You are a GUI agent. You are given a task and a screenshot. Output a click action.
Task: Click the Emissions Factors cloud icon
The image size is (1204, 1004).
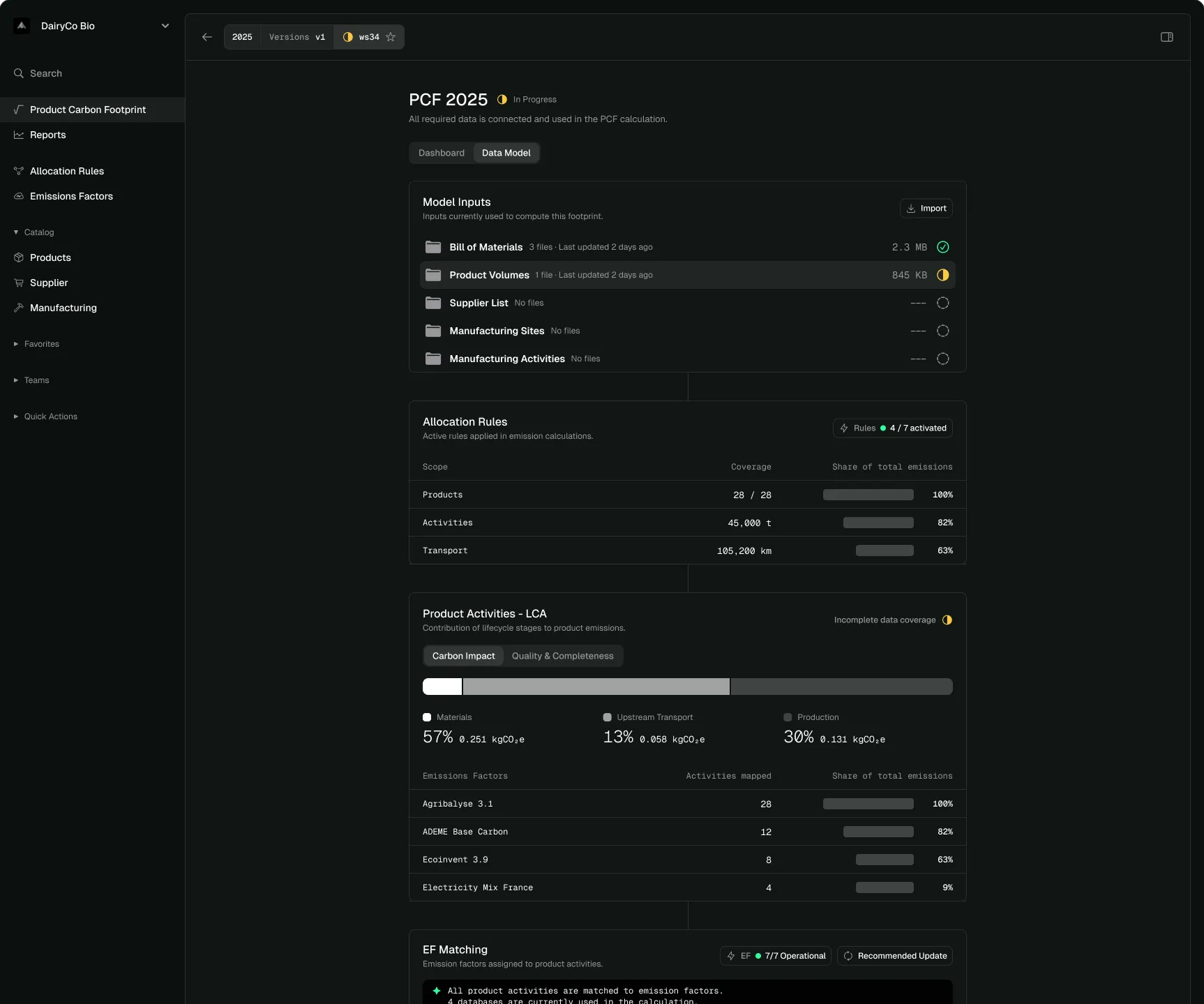(x=19, y=196)
